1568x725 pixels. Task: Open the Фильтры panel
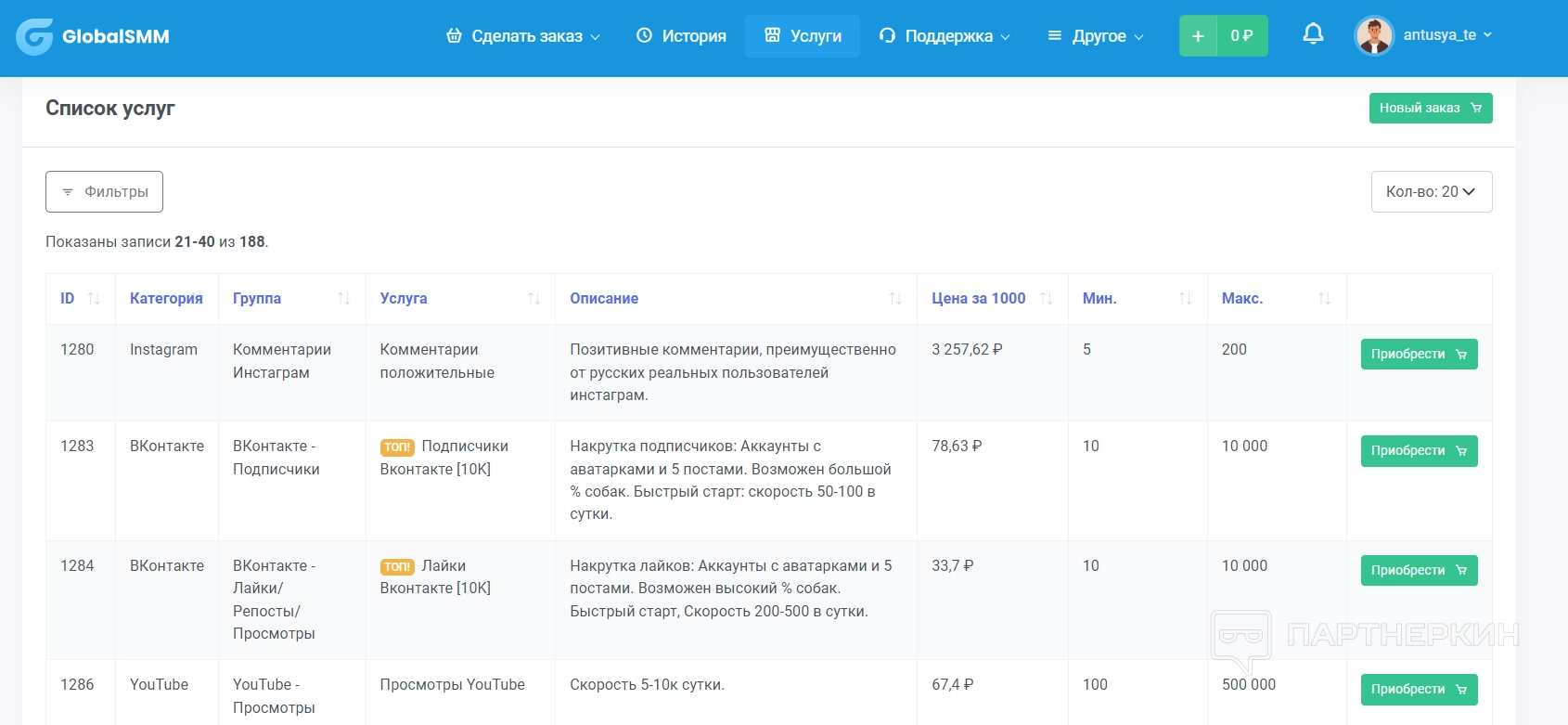point(104,192)
